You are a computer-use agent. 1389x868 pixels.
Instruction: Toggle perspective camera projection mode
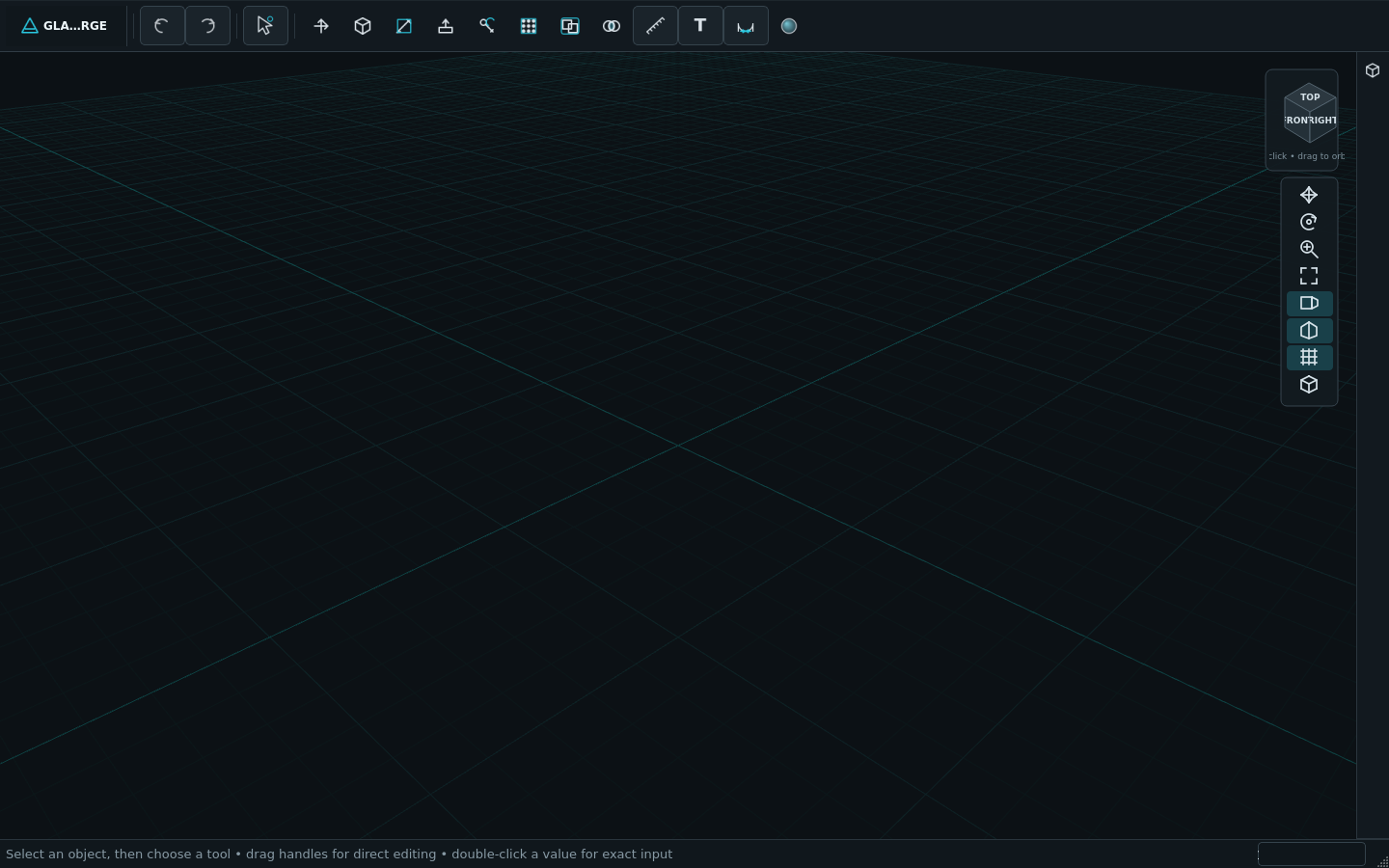(1309, 303)
